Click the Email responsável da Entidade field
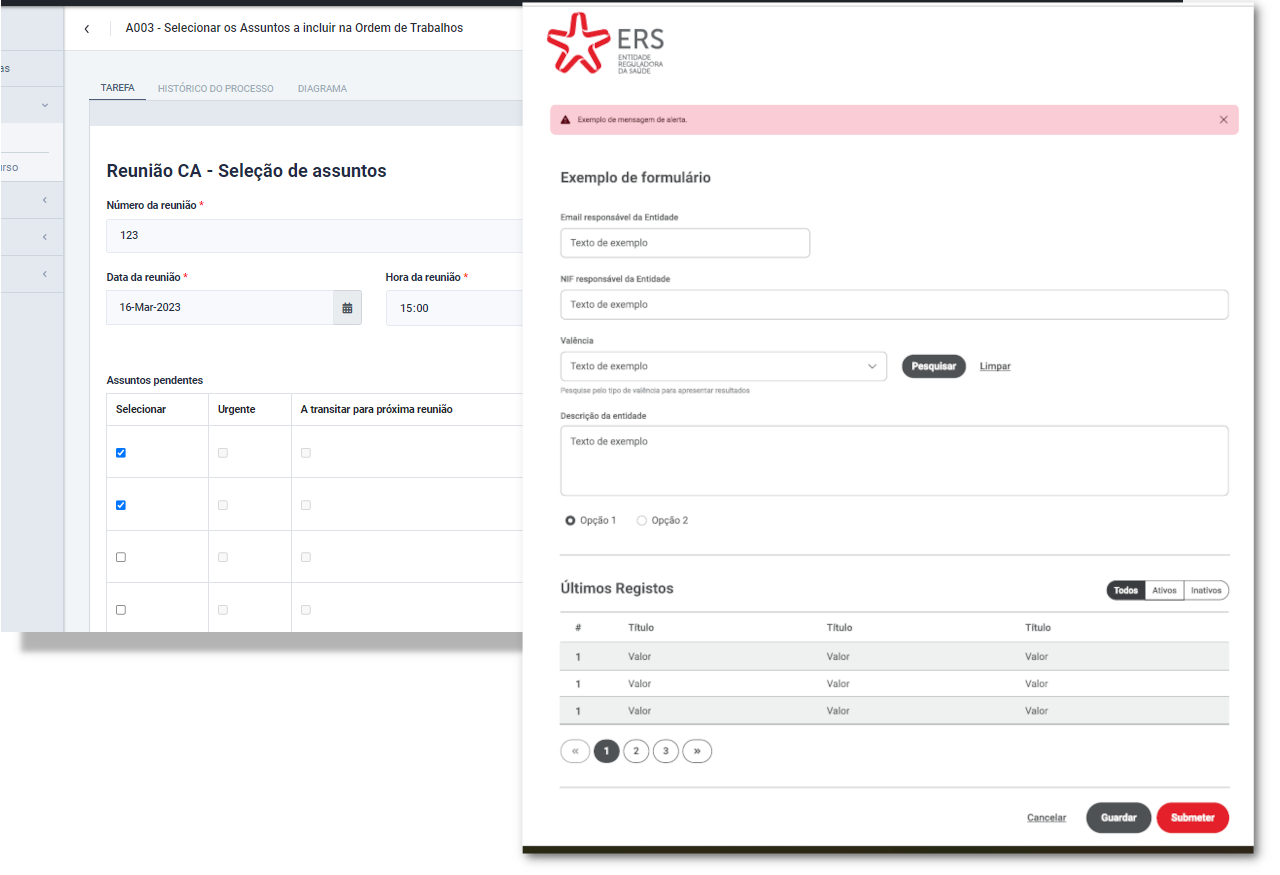The height and width of the screenshot is (875, 1280). [685, 243]
